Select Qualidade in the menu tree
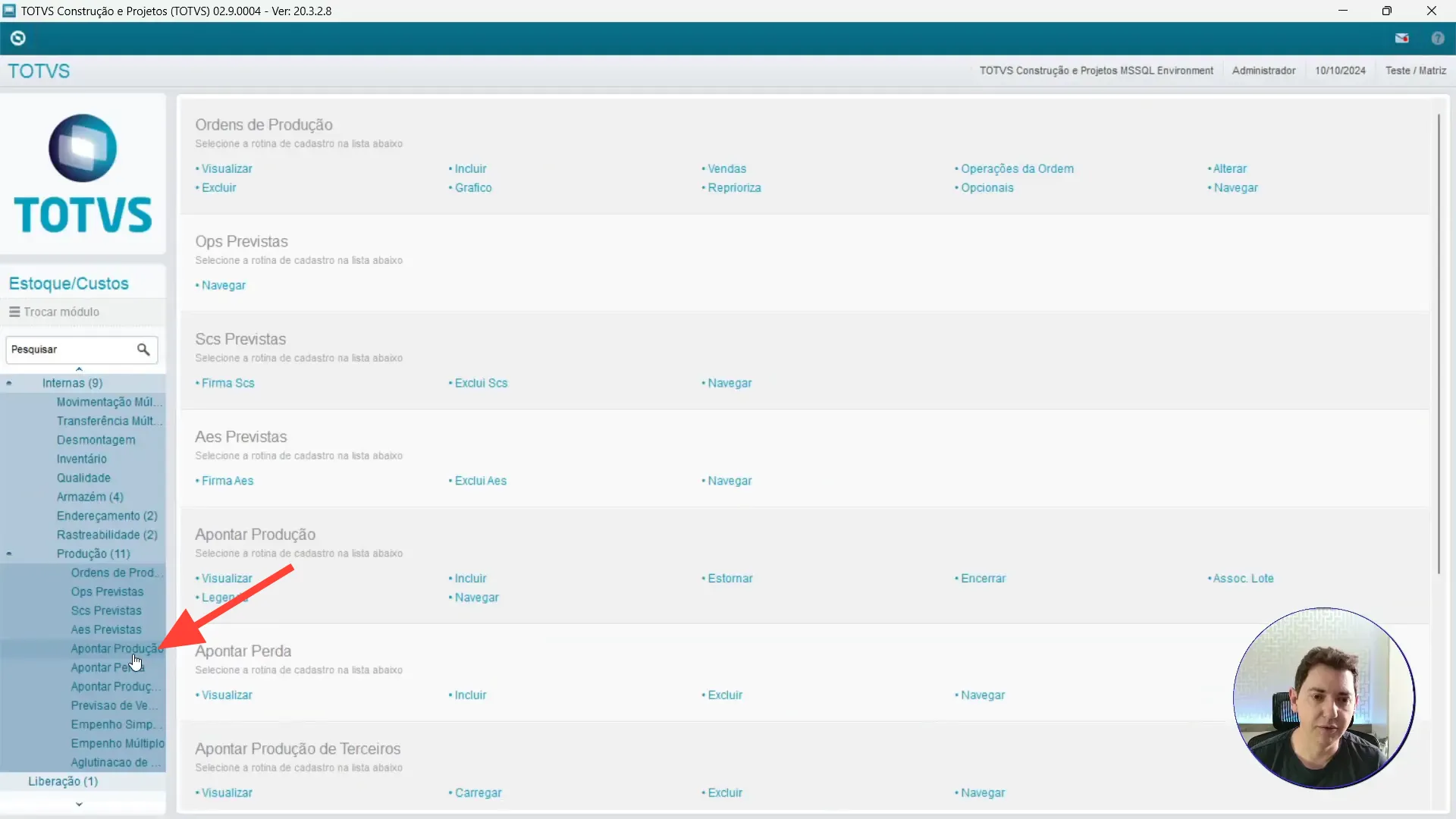1456x819 pixels. pyautogui.click(x=83, y=478)
